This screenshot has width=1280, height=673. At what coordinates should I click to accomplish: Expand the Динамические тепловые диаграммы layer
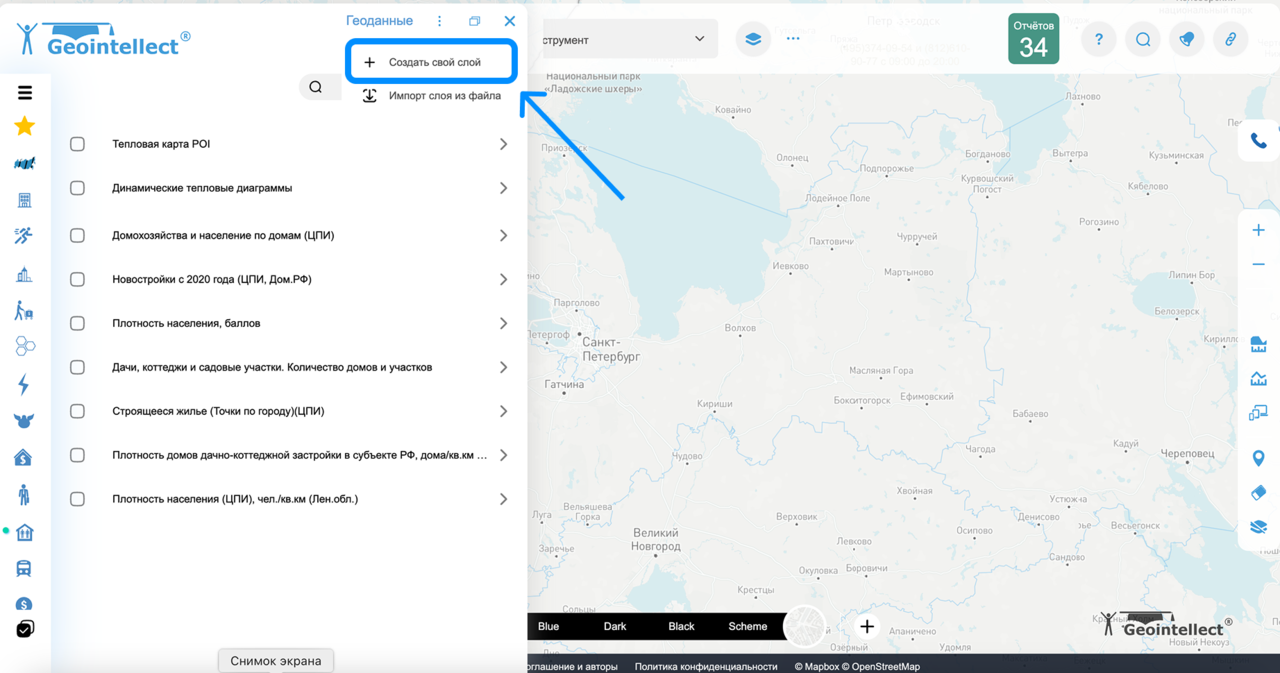pos(503,187)
